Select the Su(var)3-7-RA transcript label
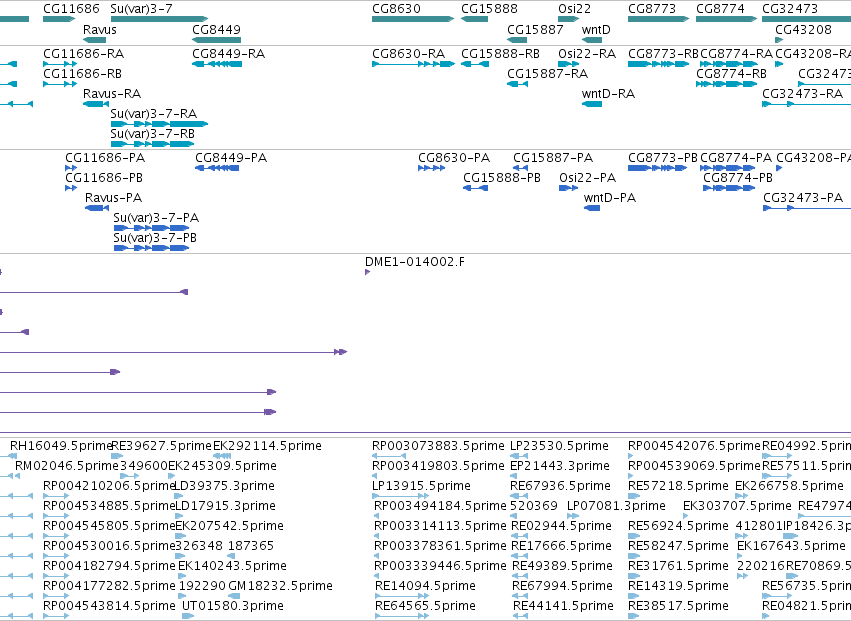Viewport: 851px width, 621px height. pos(154,114)
